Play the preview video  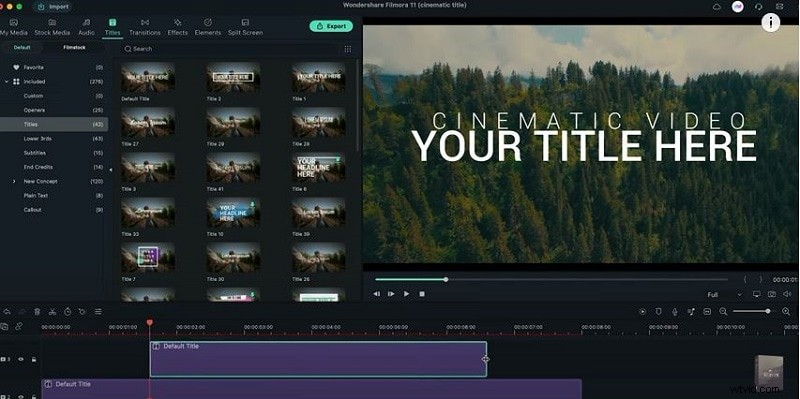point(407,294)
